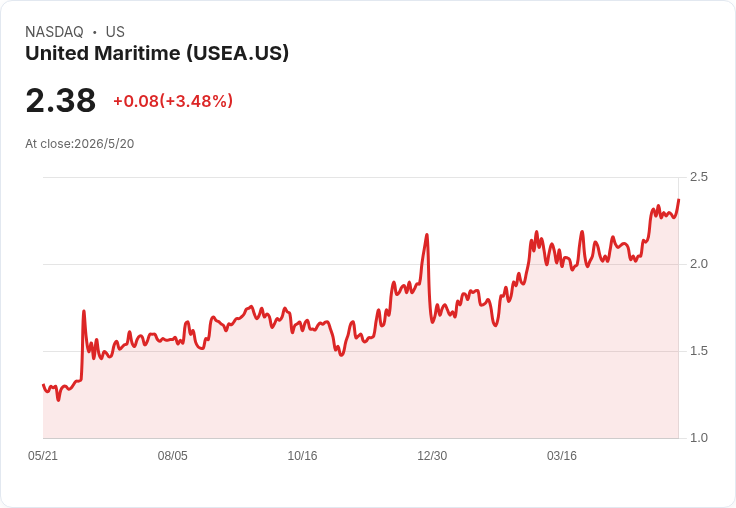
Task: Click the 2.38 closing price
Action: pos(61,100)
